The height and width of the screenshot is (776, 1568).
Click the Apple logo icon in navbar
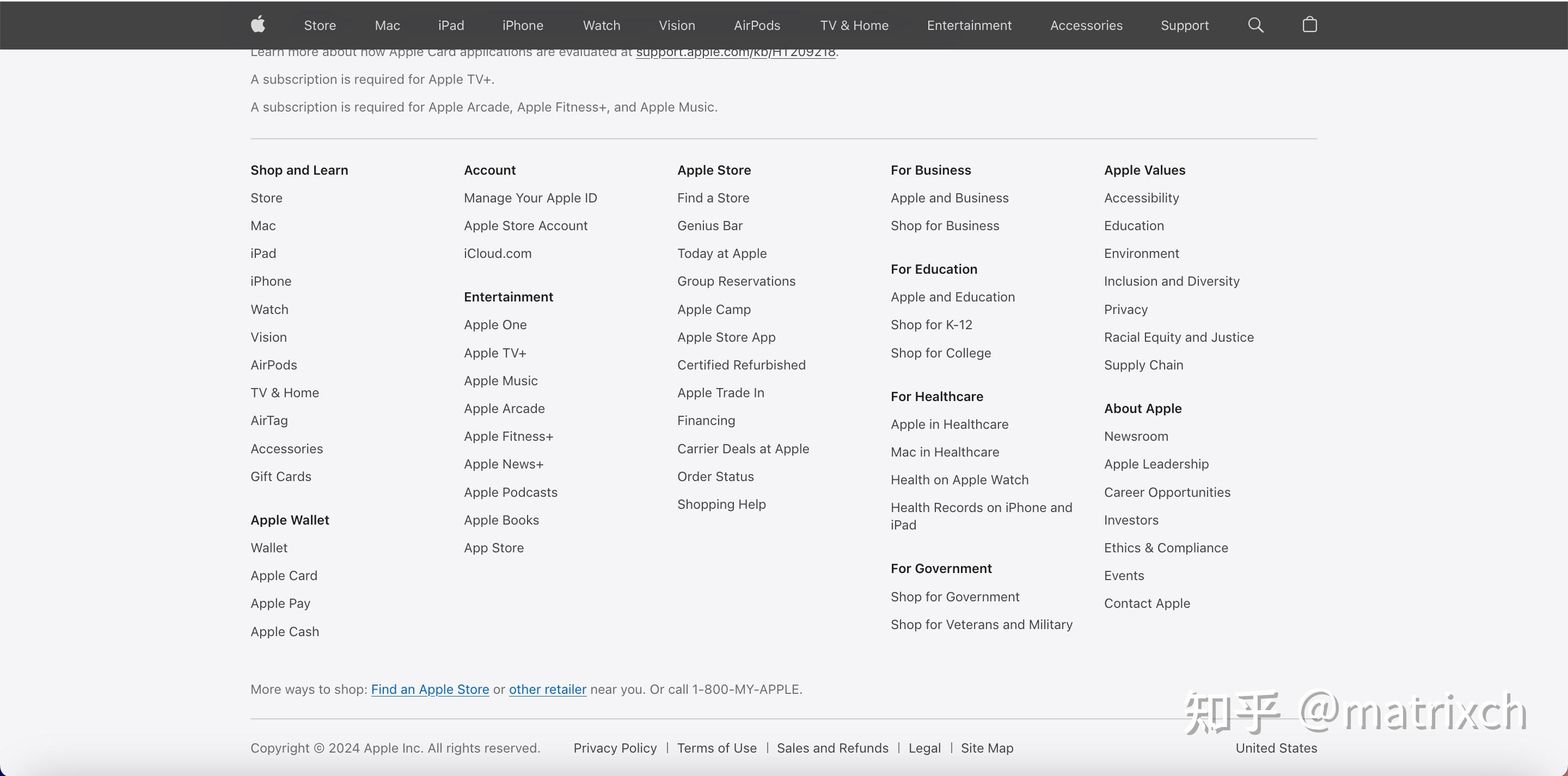click(258, 25)
